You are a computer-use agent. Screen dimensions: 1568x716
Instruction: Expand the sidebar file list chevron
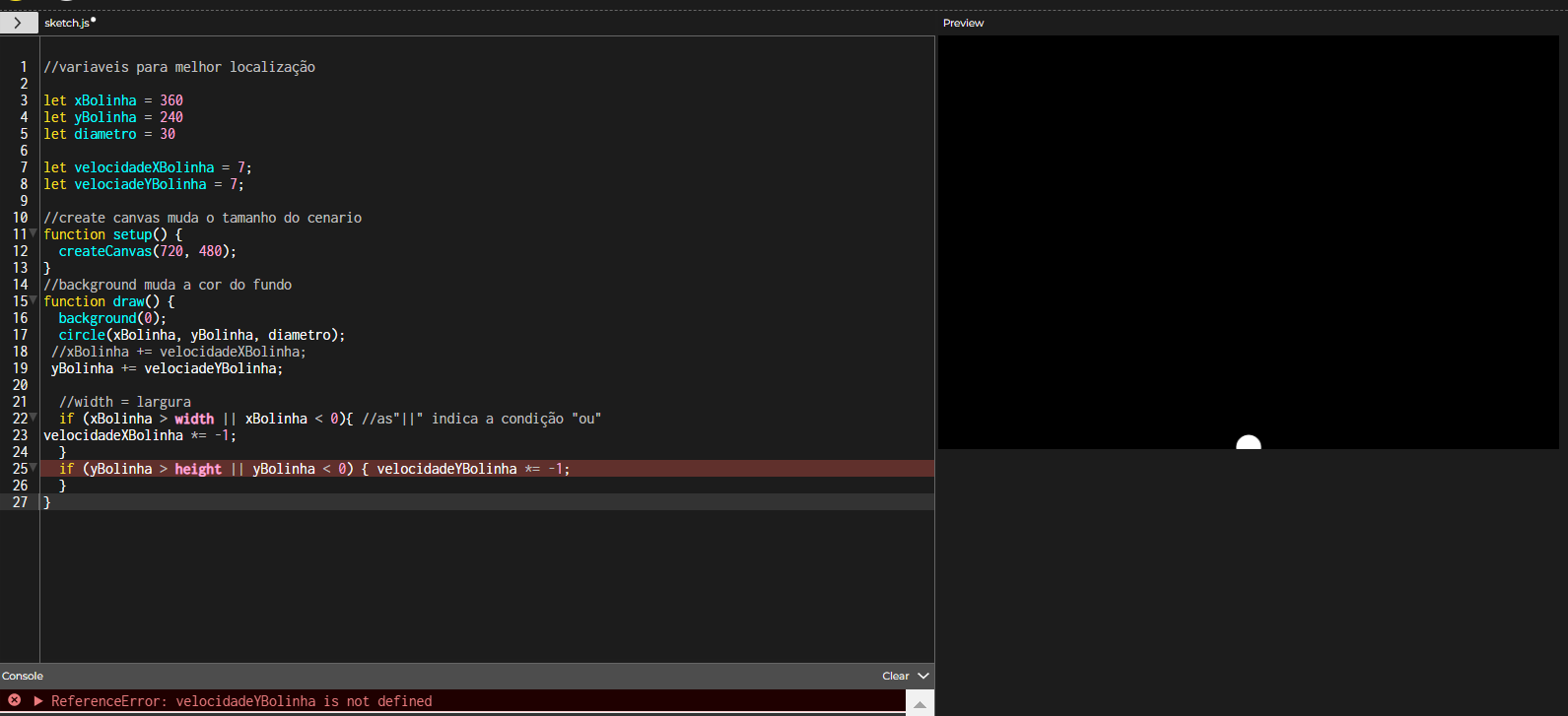pyautogui.click(x=18, y=23)
